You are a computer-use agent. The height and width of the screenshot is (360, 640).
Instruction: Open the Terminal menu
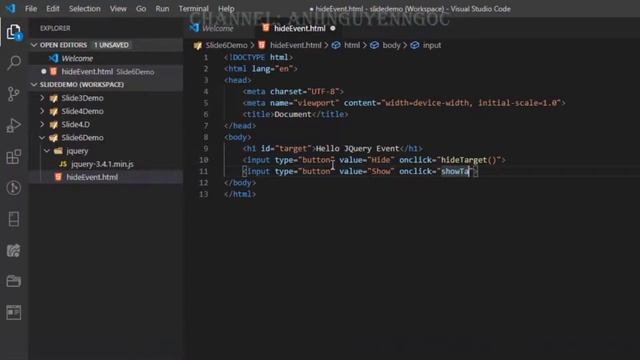193,9
